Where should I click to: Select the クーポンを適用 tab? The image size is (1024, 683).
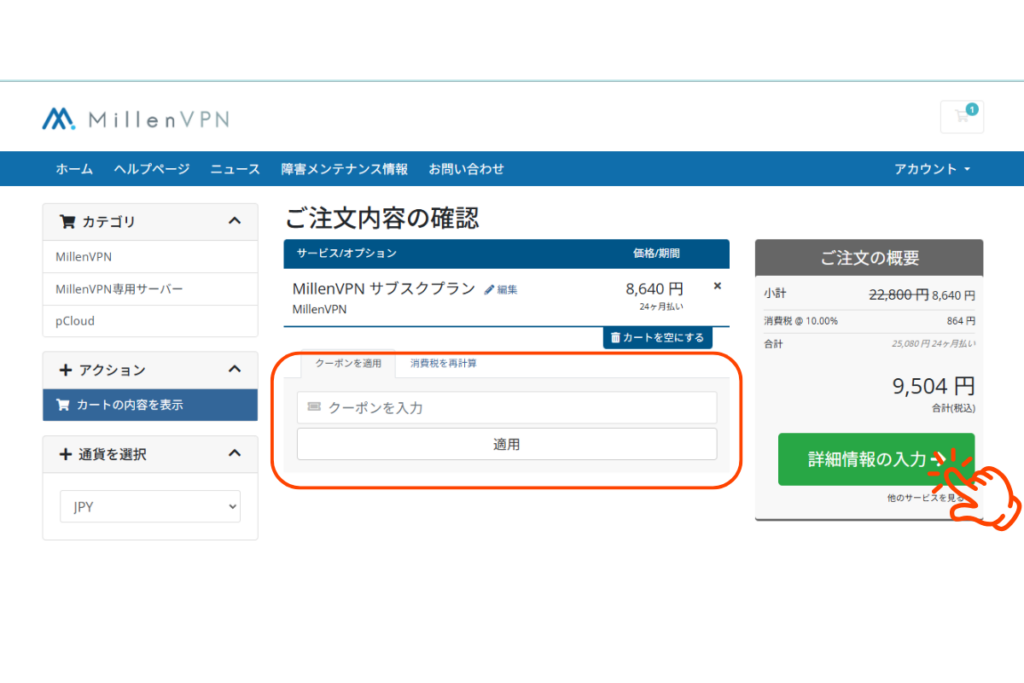tap(348, 364)
